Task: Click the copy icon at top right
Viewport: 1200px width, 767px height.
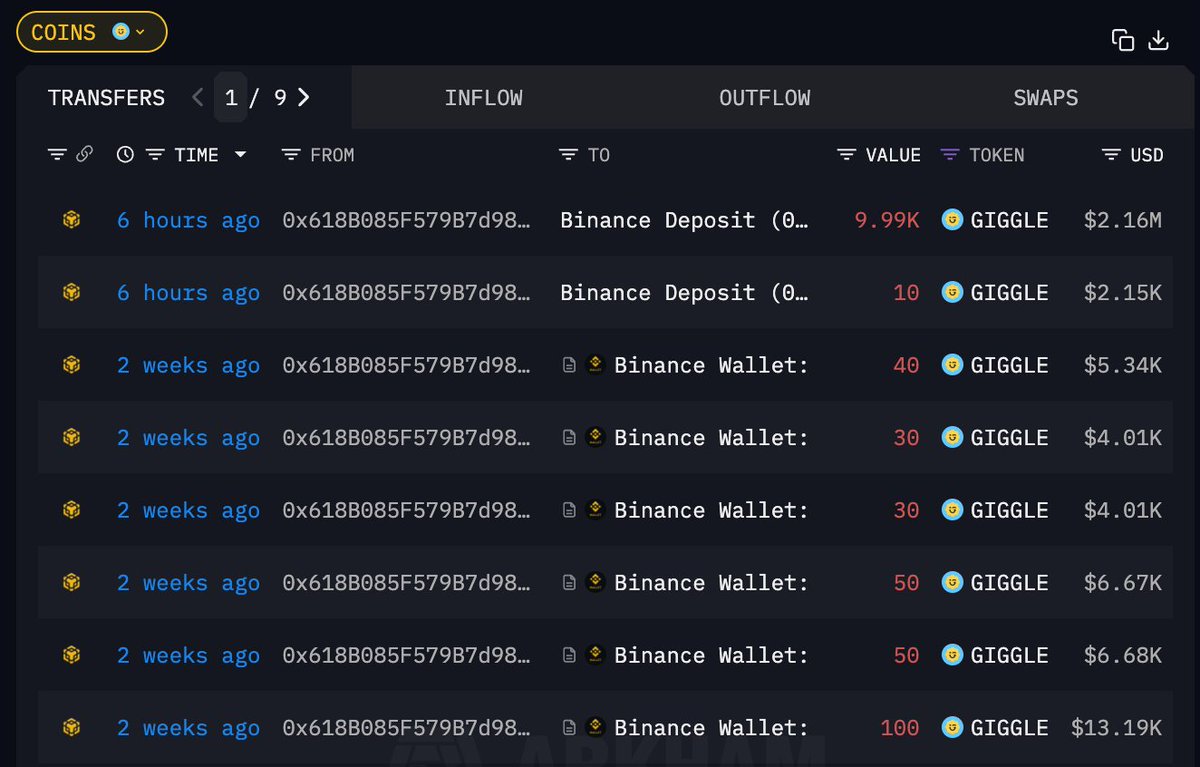Action: pyautogui.click(x=1123, y=40)
